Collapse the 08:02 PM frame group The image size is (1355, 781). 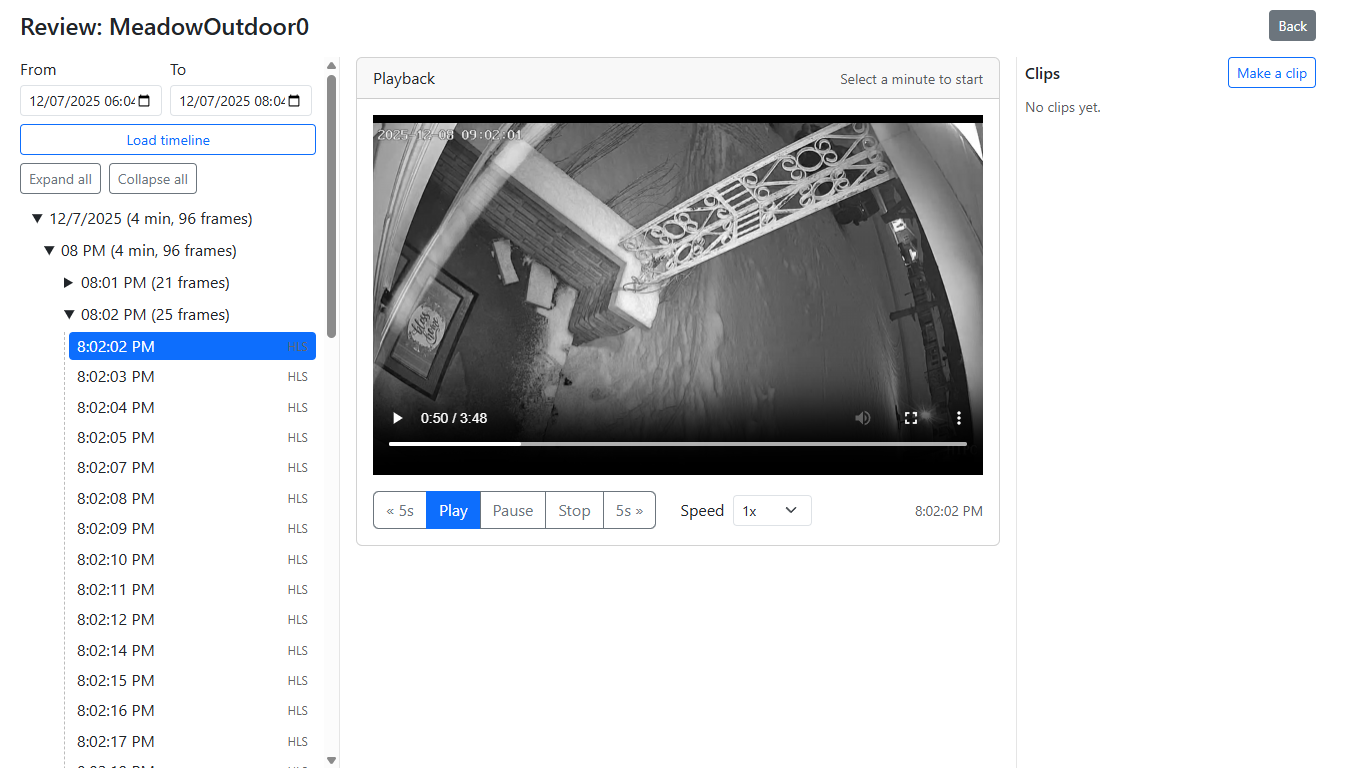70,314
